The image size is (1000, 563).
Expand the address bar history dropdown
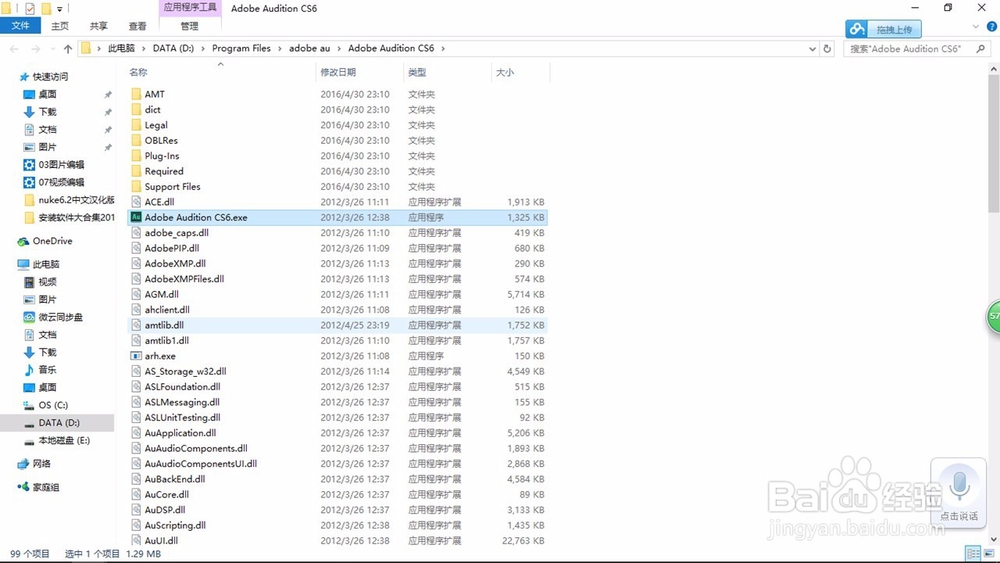pos(812,48)
